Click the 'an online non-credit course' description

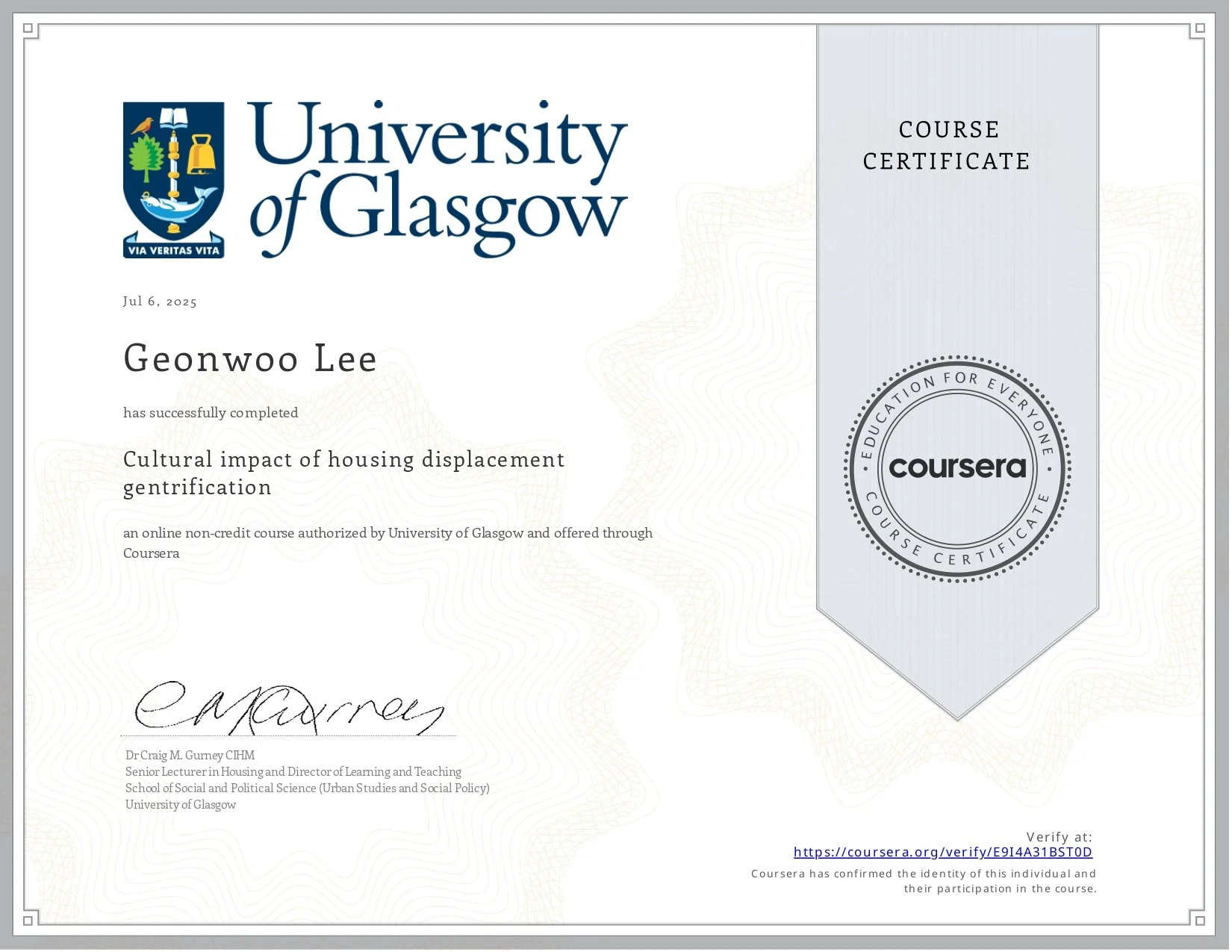pyautogui.click(x=388, y=543)
